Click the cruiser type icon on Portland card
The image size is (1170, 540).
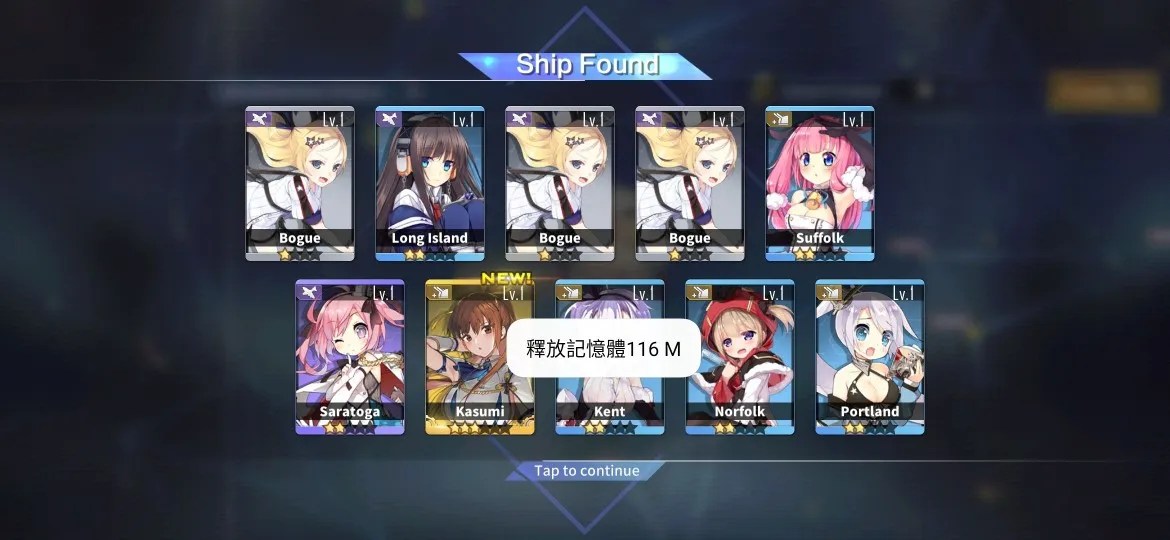(829, 291)
